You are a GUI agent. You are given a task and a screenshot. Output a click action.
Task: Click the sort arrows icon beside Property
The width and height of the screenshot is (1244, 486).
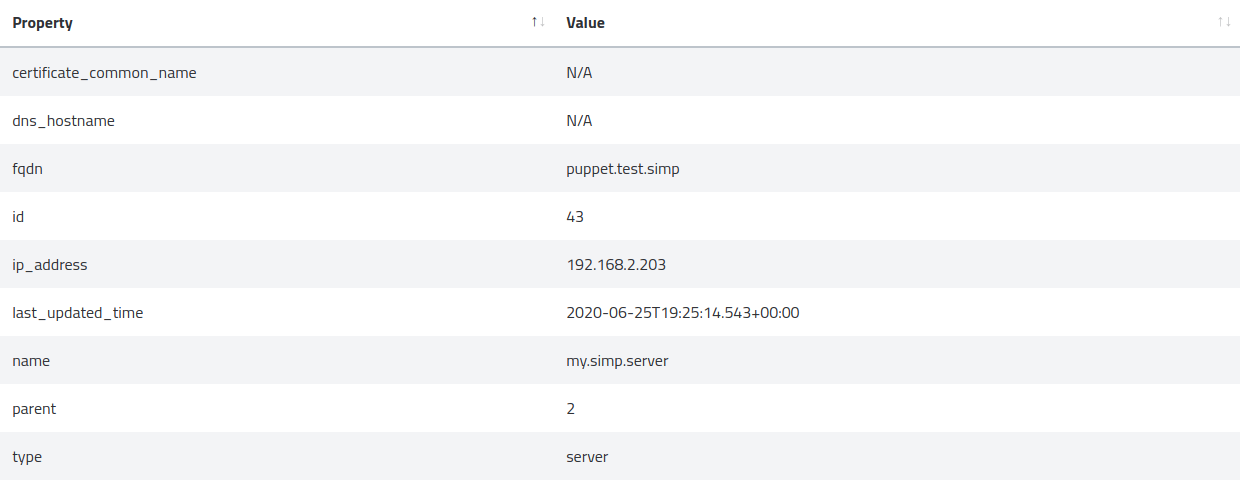click(x=538, y=22)
